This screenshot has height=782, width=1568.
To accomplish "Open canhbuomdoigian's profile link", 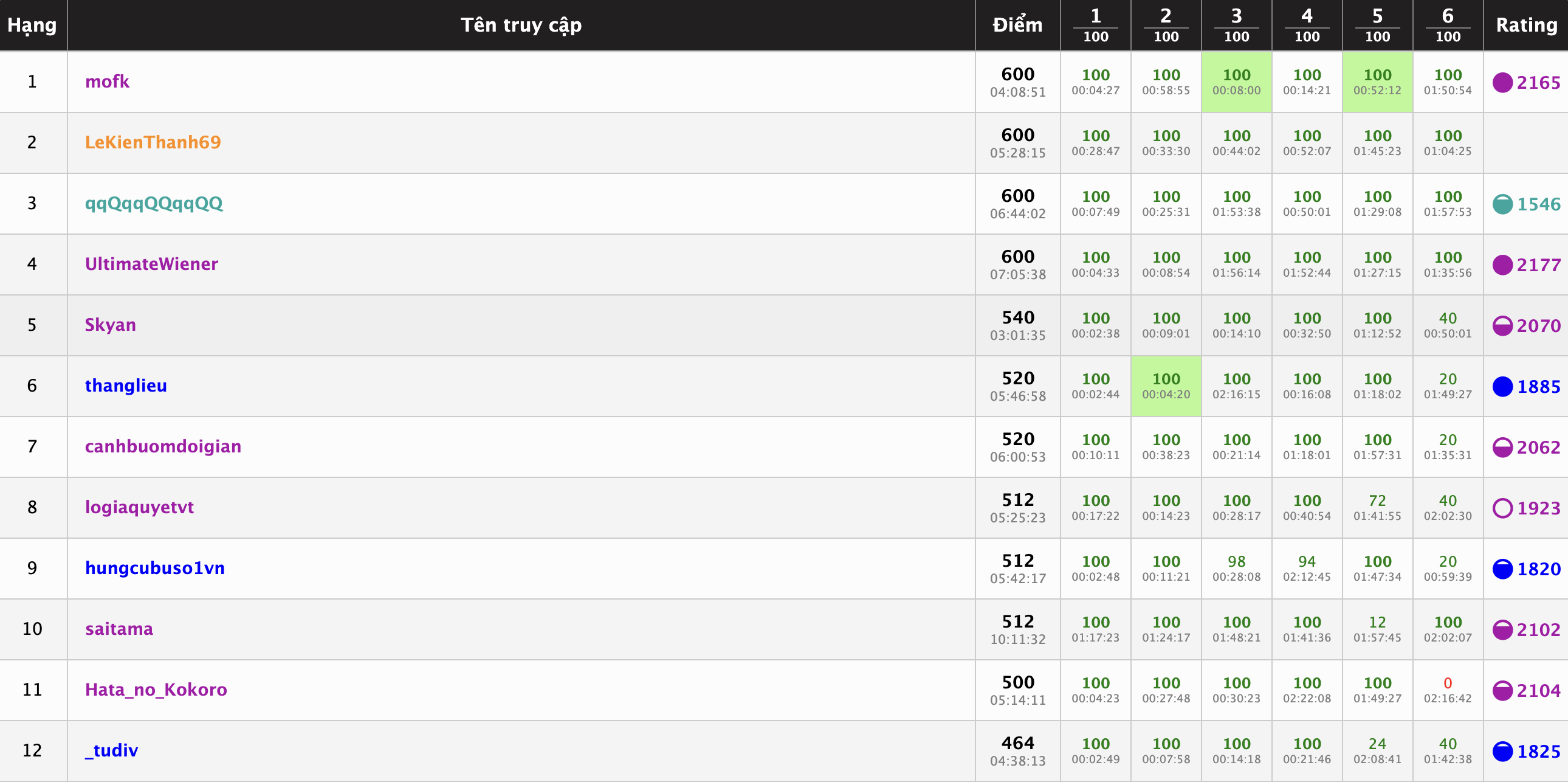I will tap(163, 447).
